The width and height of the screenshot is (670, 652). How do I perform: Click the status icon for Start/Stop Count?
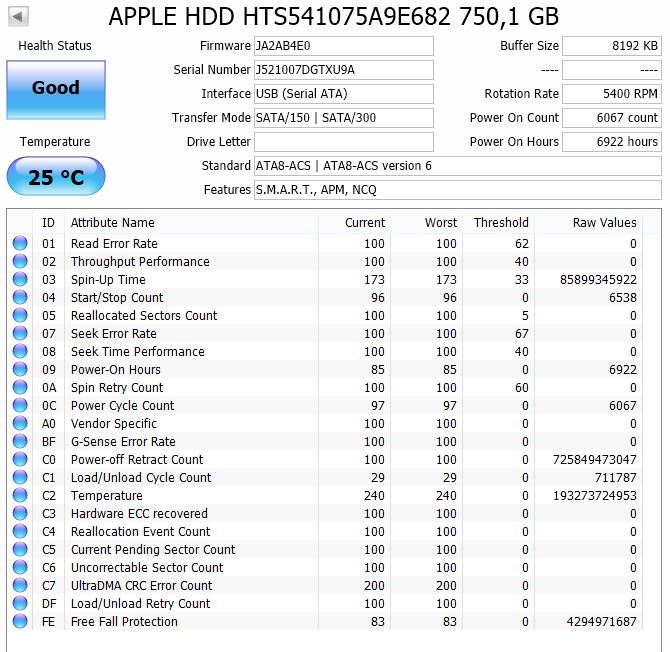[x=20, y=297]
